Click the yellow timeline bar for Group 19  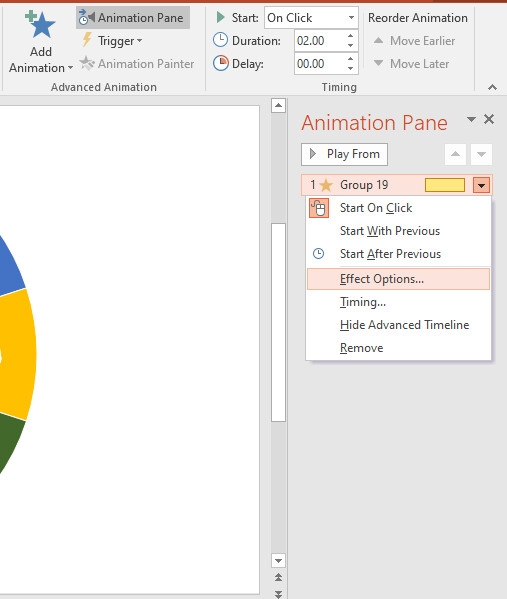coord(445,185)
